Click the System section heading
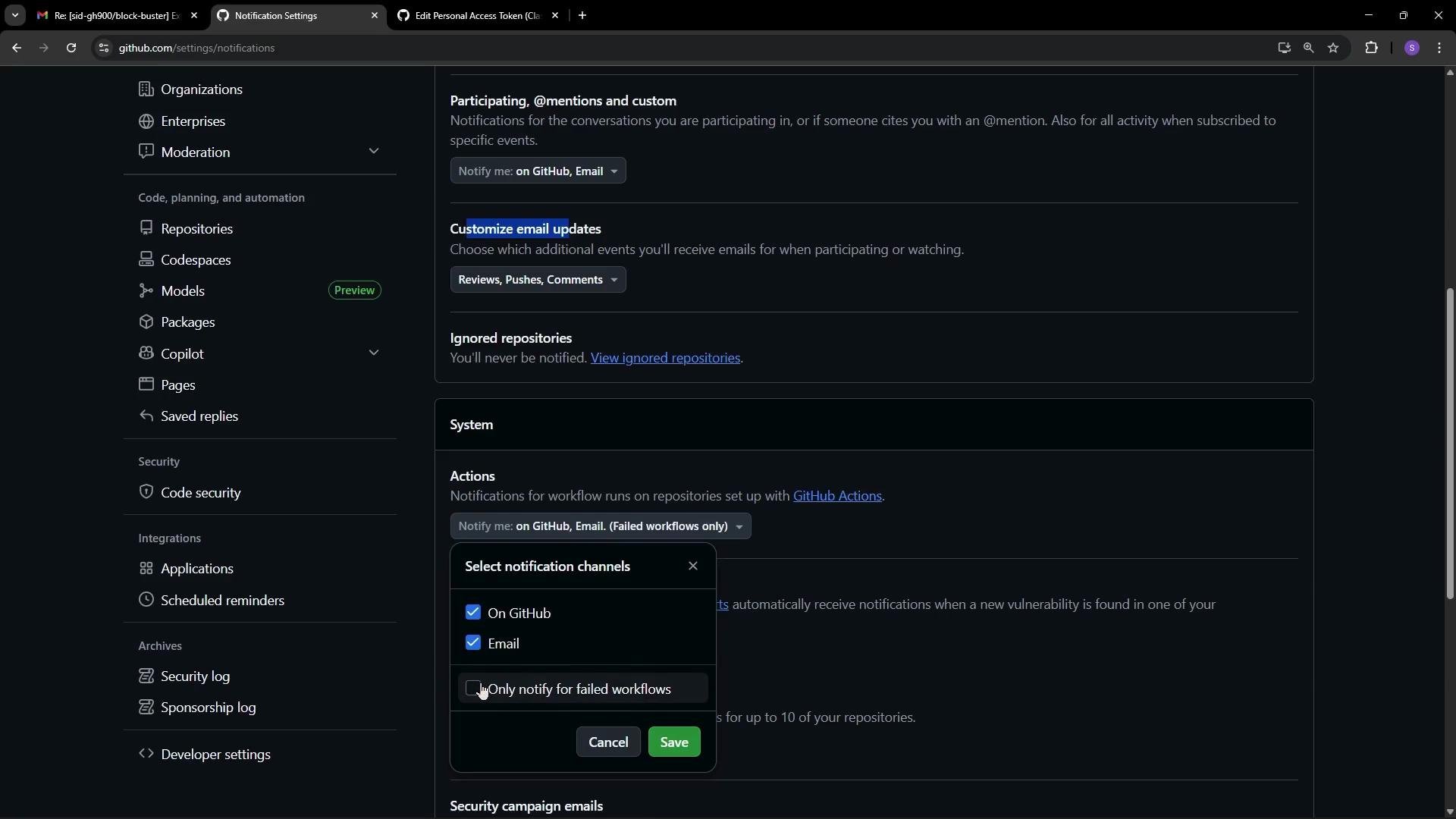The height and width of the screenshot is (819, 1456). click(x=471, y=425)
